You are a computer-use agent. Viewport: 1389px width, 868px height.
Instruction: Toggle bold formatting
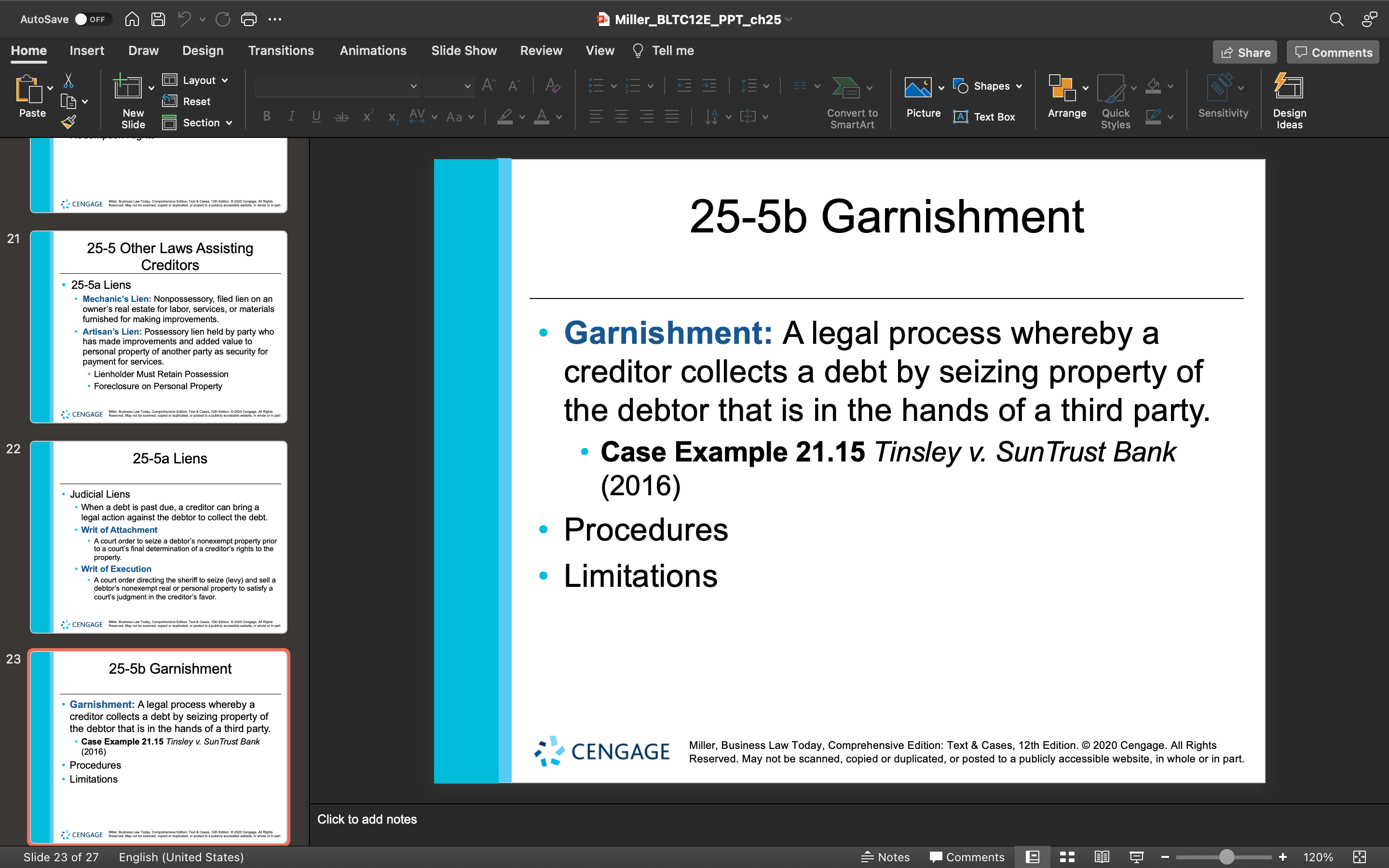(266, 117)
